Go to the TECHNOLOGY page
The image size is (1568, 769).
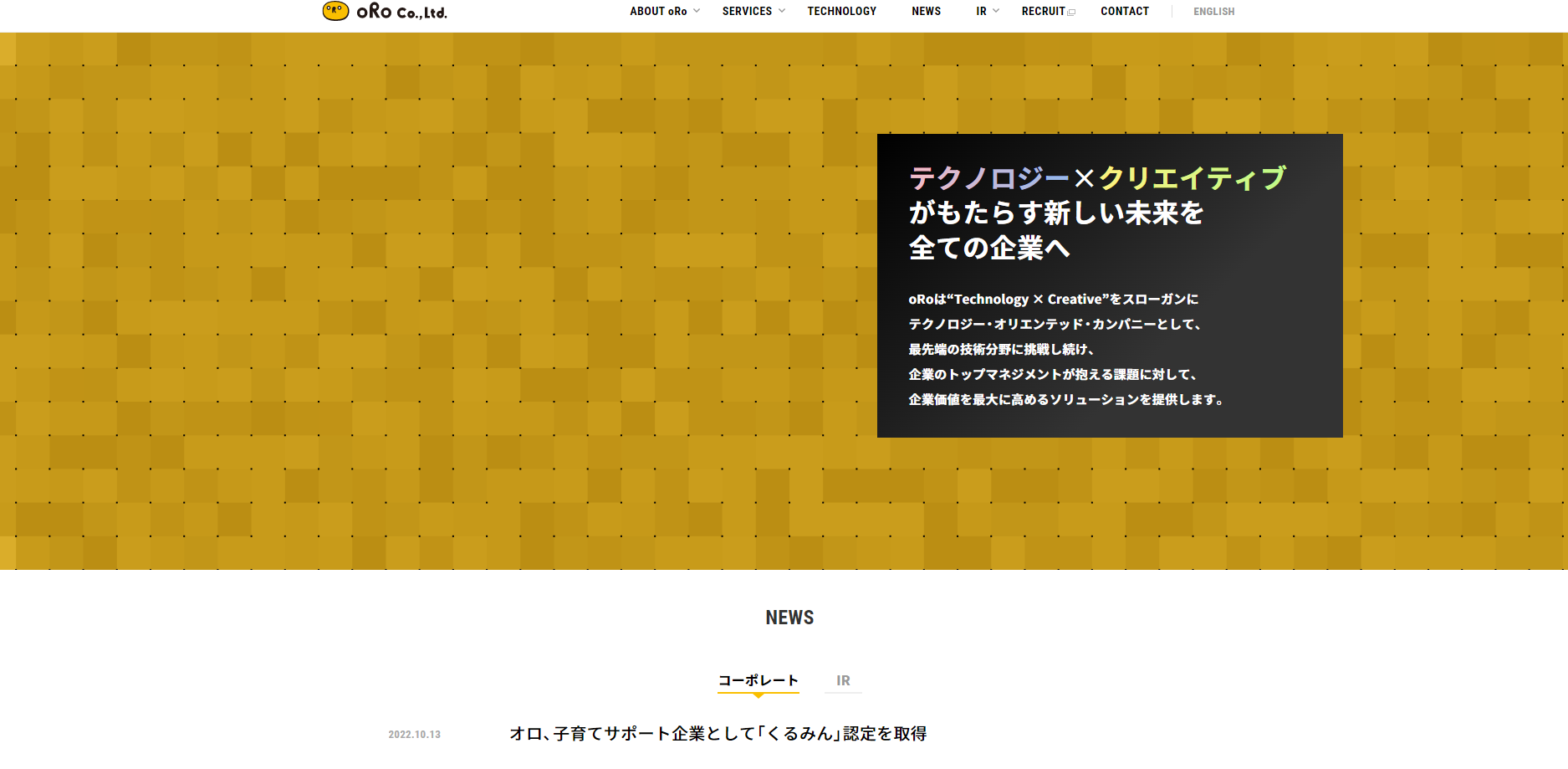tap(841, 12)
